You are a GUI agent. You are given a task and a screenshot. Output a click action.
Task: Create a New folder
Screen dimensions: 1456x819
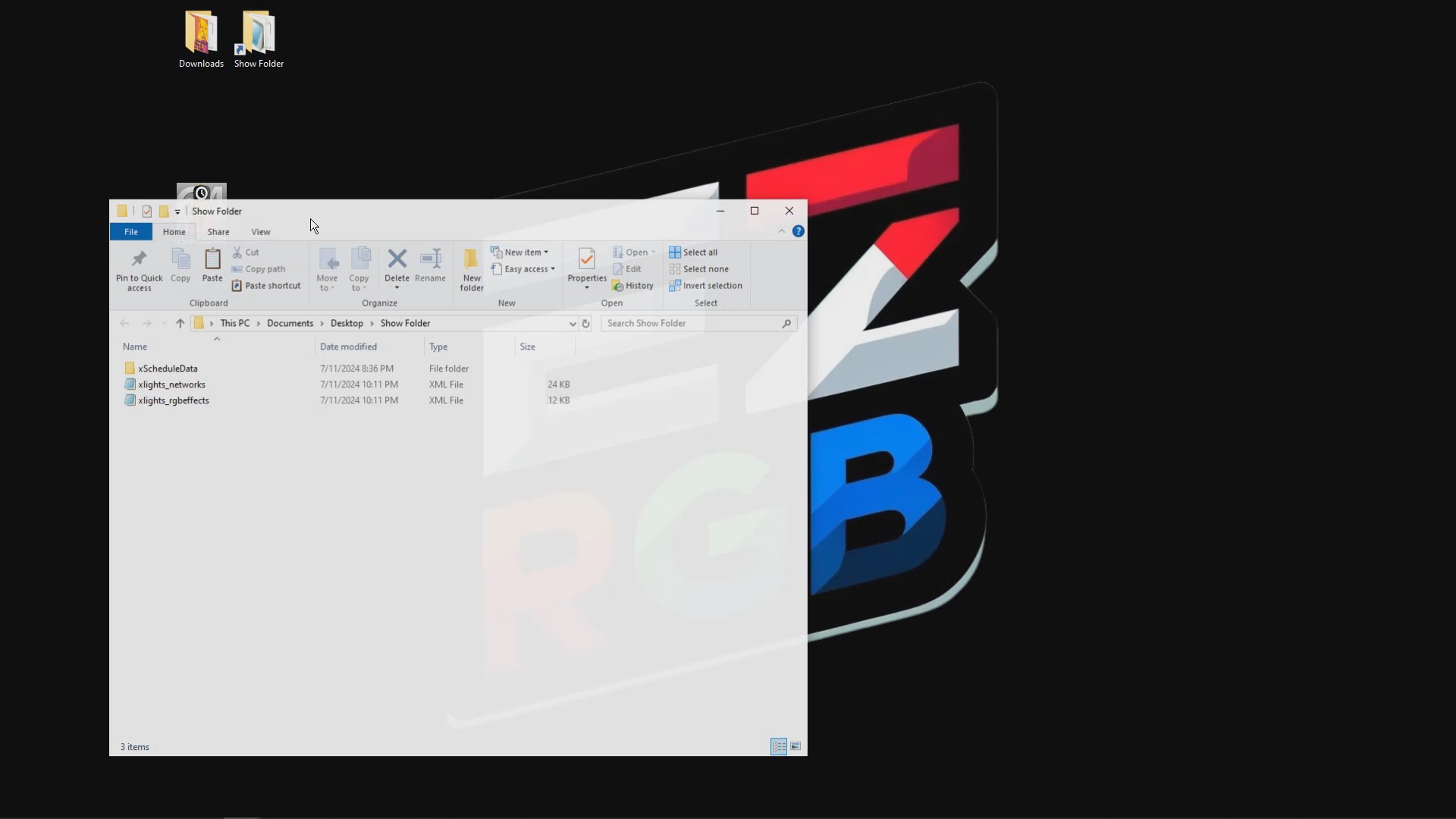point(472,269)
